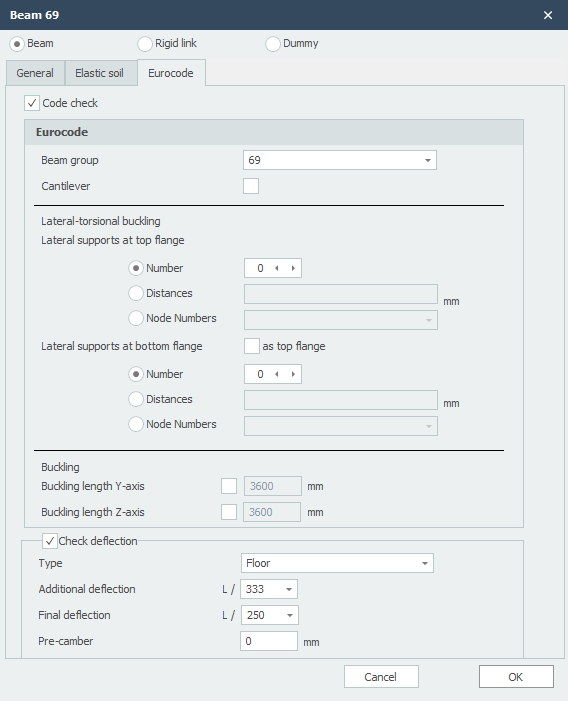Select the Rigid link radio option
The height and width of the screenshot is (701, 568).
(145, 44)
